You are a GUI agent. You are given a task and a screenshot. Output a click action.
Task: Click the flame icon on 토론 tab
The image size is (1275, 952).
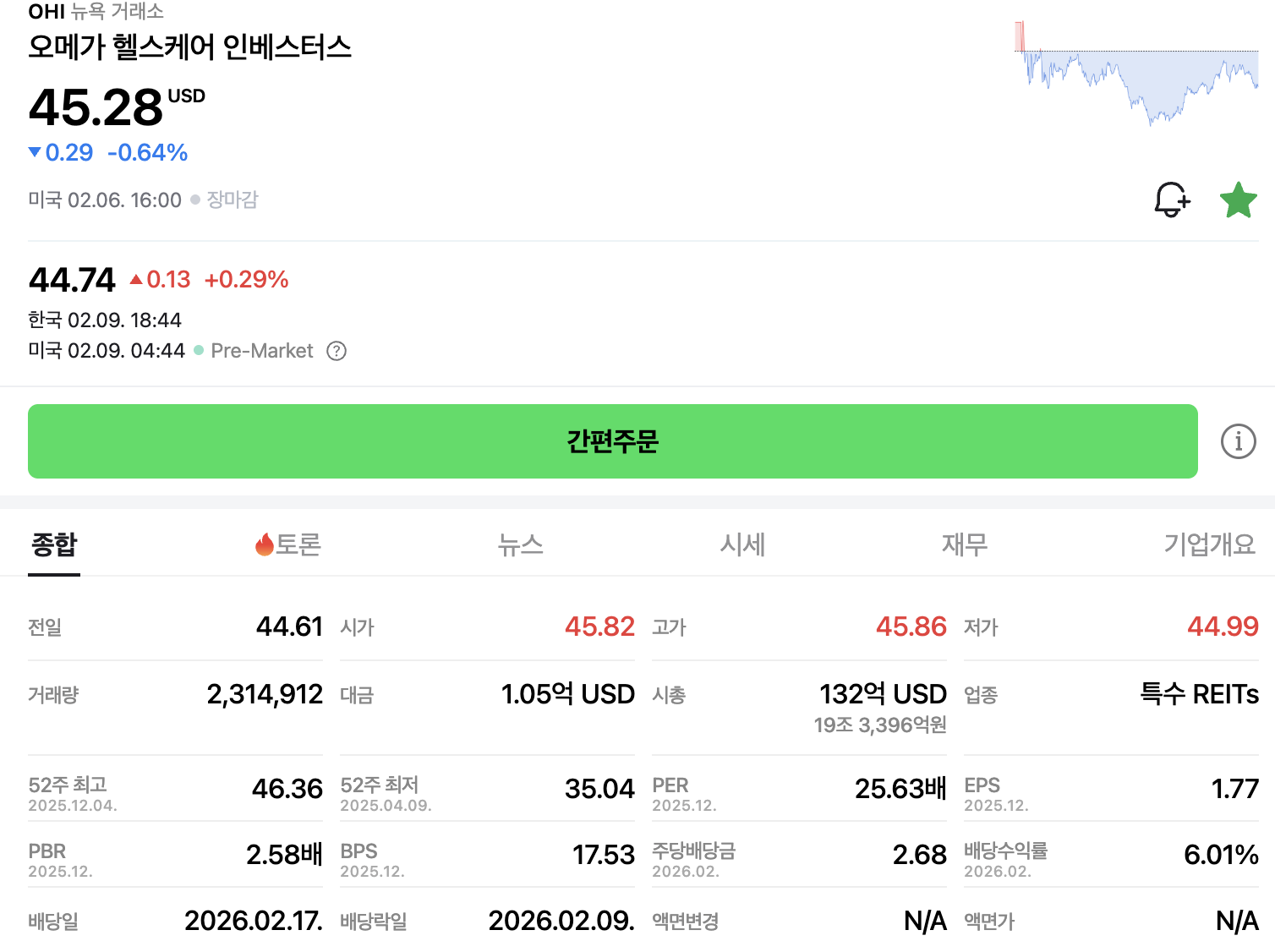(265, 544)
